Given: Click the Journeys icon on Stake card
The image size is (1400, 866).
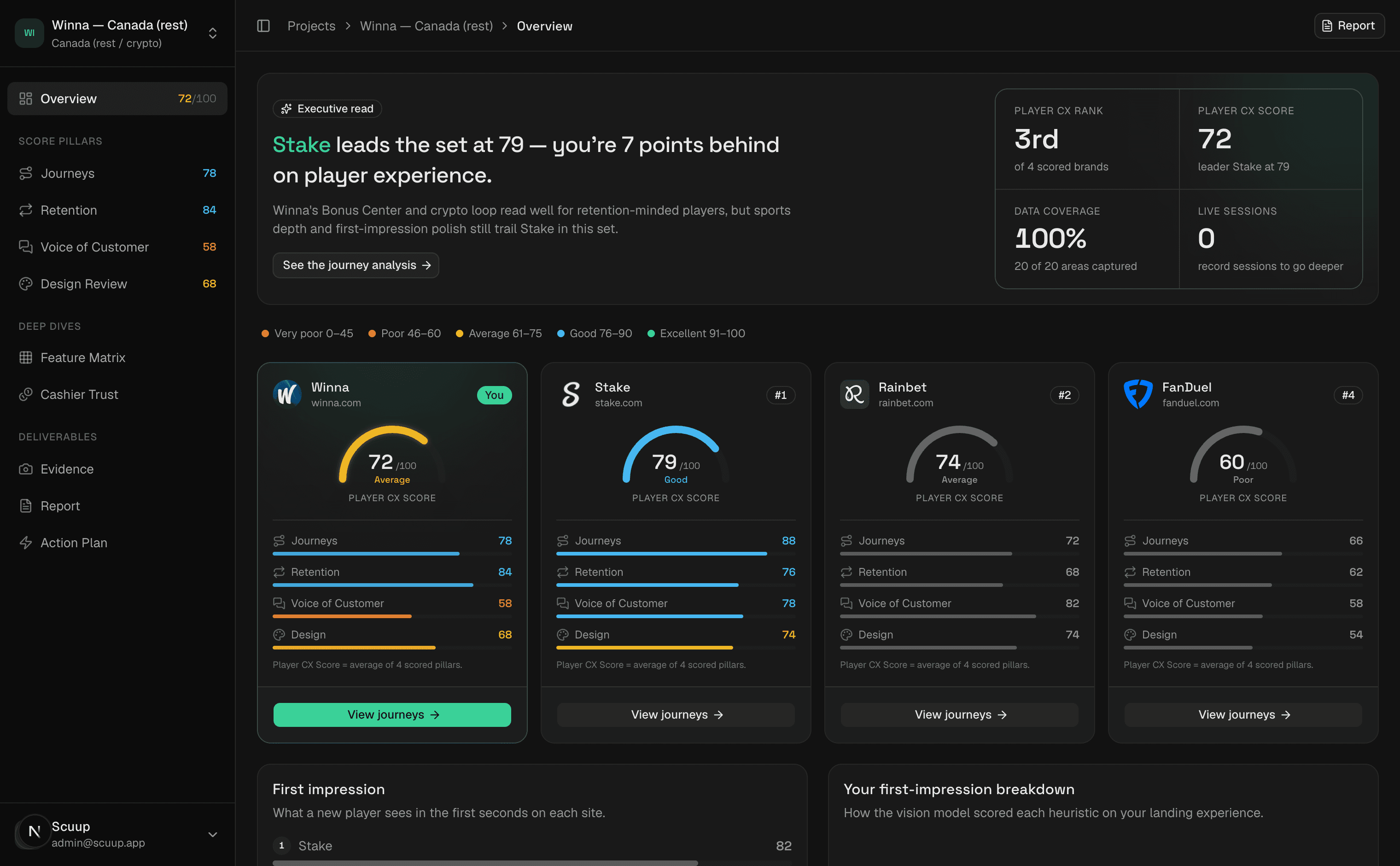Looking at the screenshot, I should coord(563,541).
